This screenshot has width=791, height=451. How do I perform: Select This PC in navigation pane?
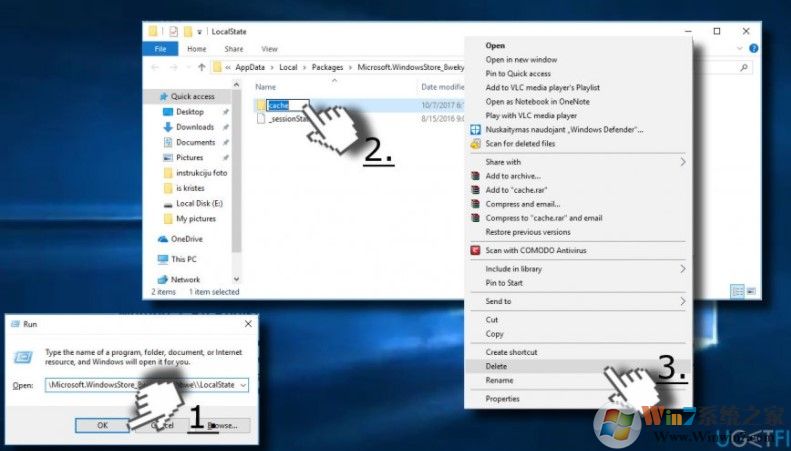pos(184,259)
